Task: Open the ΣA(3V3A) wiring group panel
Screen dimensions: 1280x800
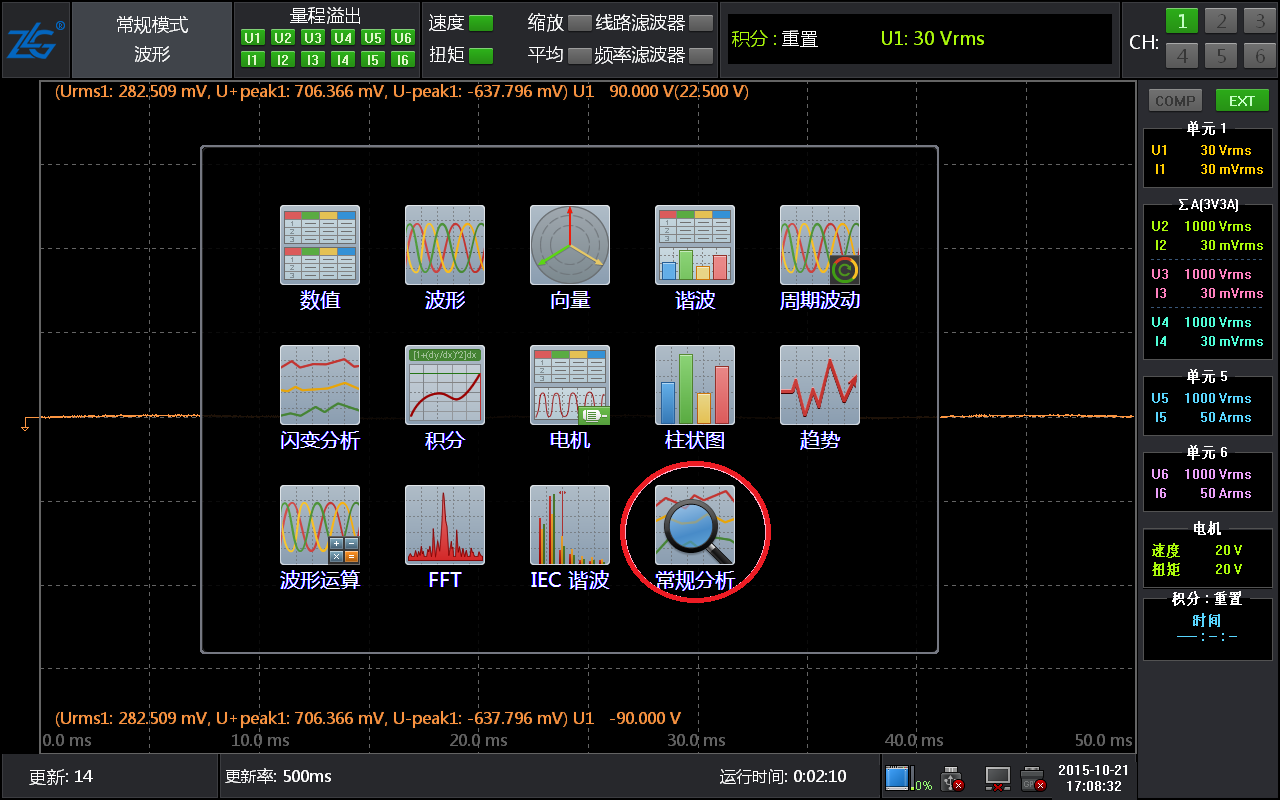Action: [1207, 280]
